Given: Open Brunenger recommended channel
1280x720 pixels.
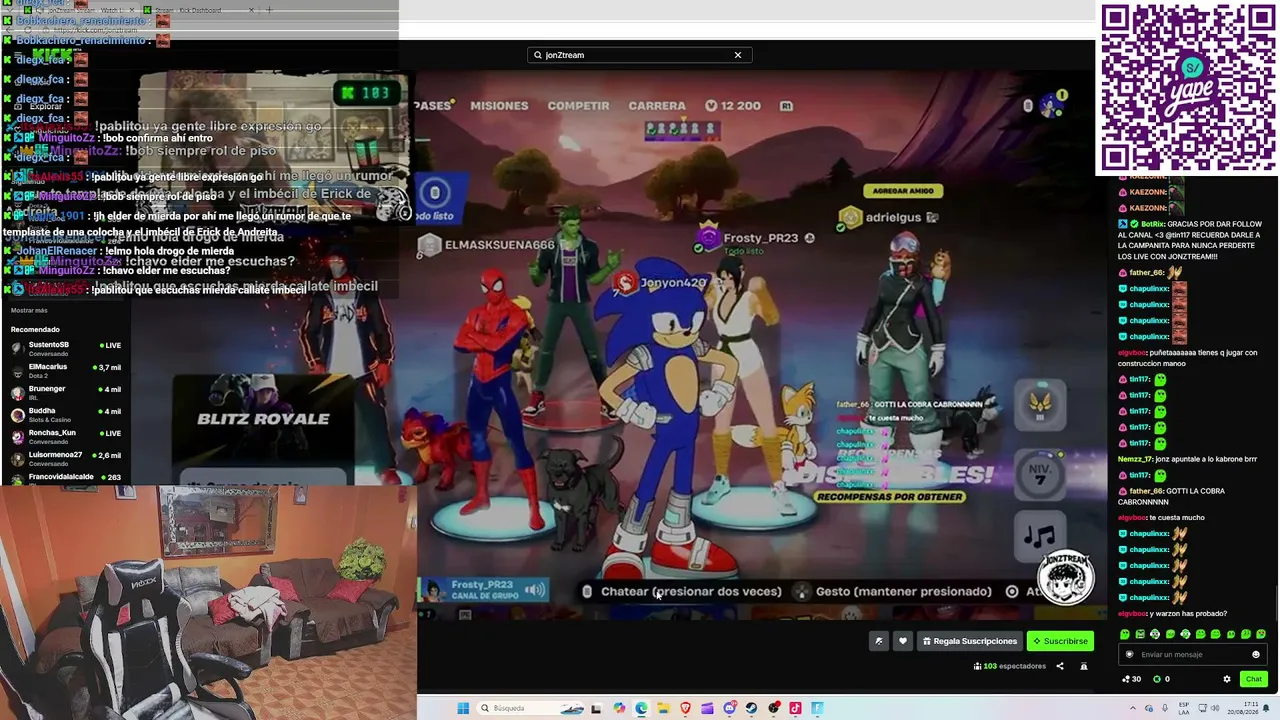Looking at the screenshot, I should pyautogui.click(x=66, y=392).
